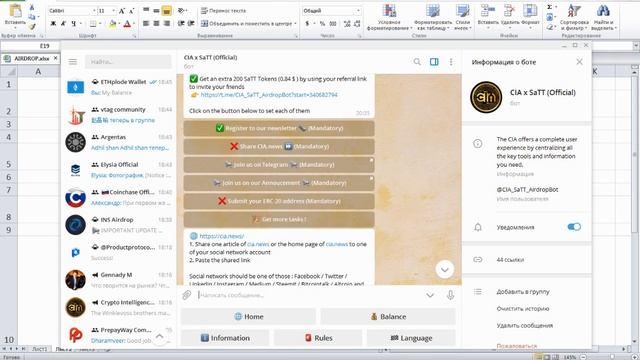Screen dimensions: 640x360
Task: Click Join us on our Announcement button
Action: tap(279, 183)
